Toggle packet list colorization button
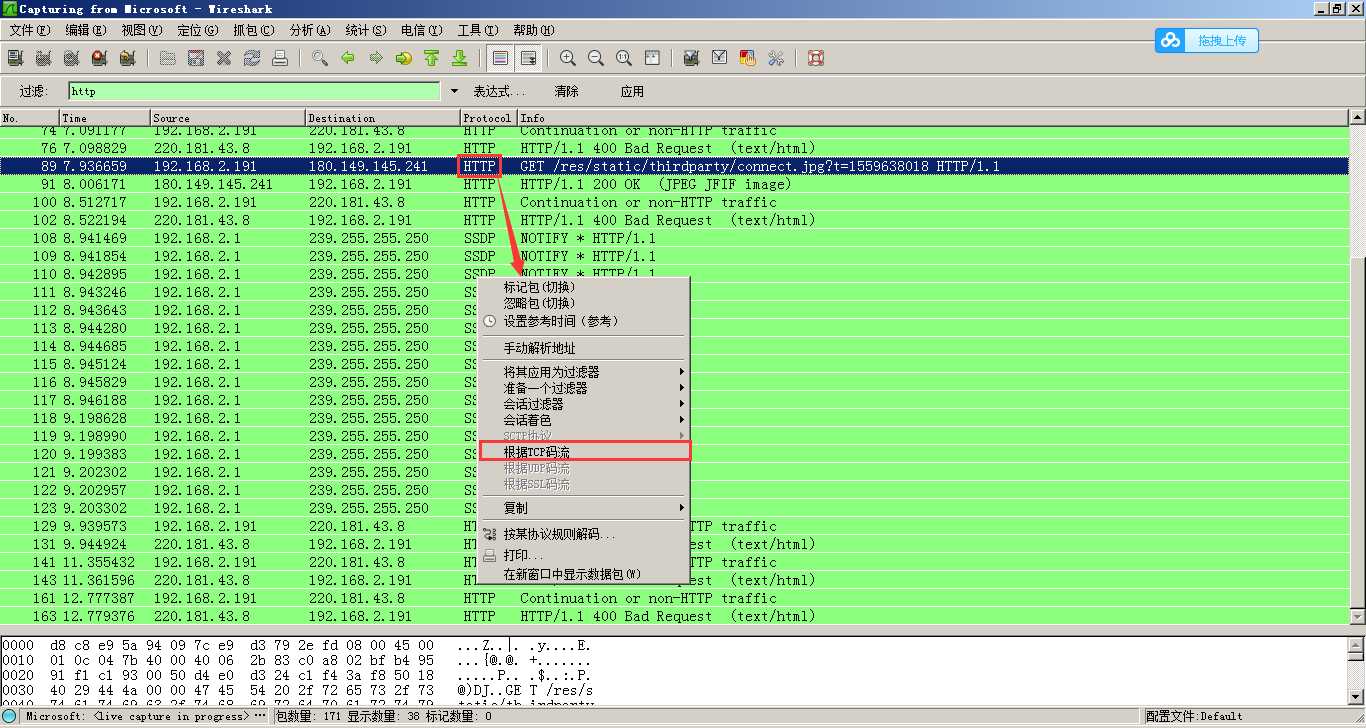The width and height of the screenshot is (1366, 728). 500,58
